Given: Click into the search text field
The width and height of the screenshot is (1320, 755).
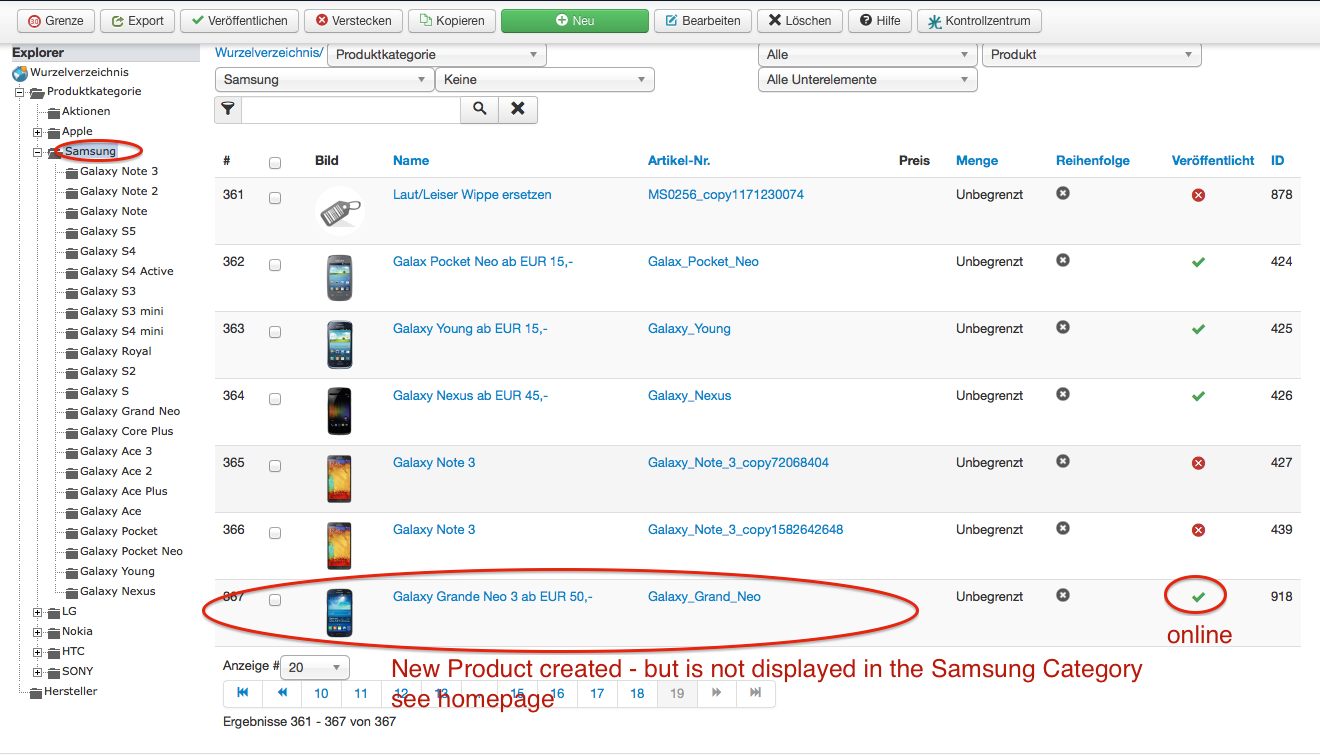Looking at the screenshot, I should (351, 109).
